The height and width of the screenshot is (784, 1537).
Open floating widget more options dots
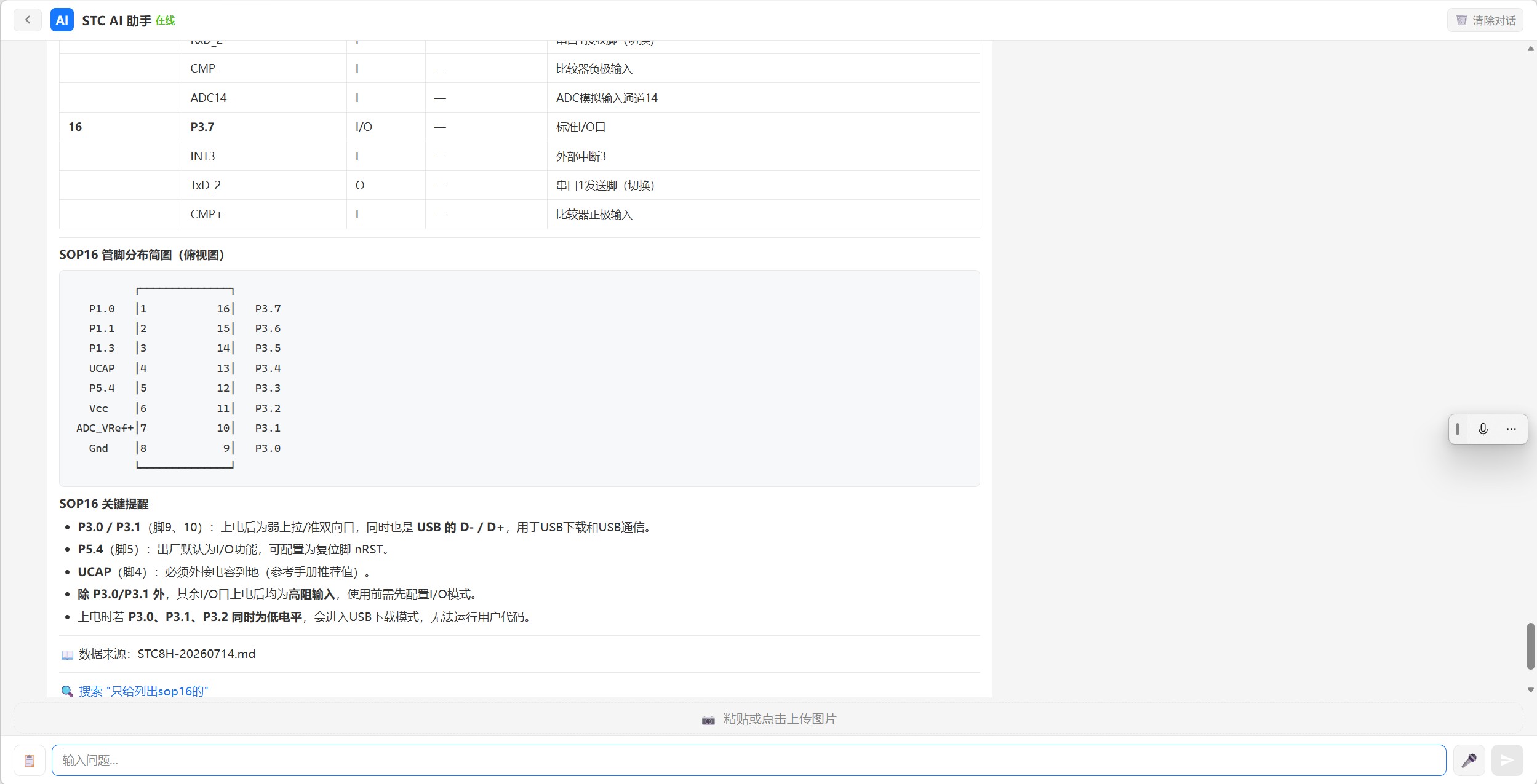point(1511,429)
